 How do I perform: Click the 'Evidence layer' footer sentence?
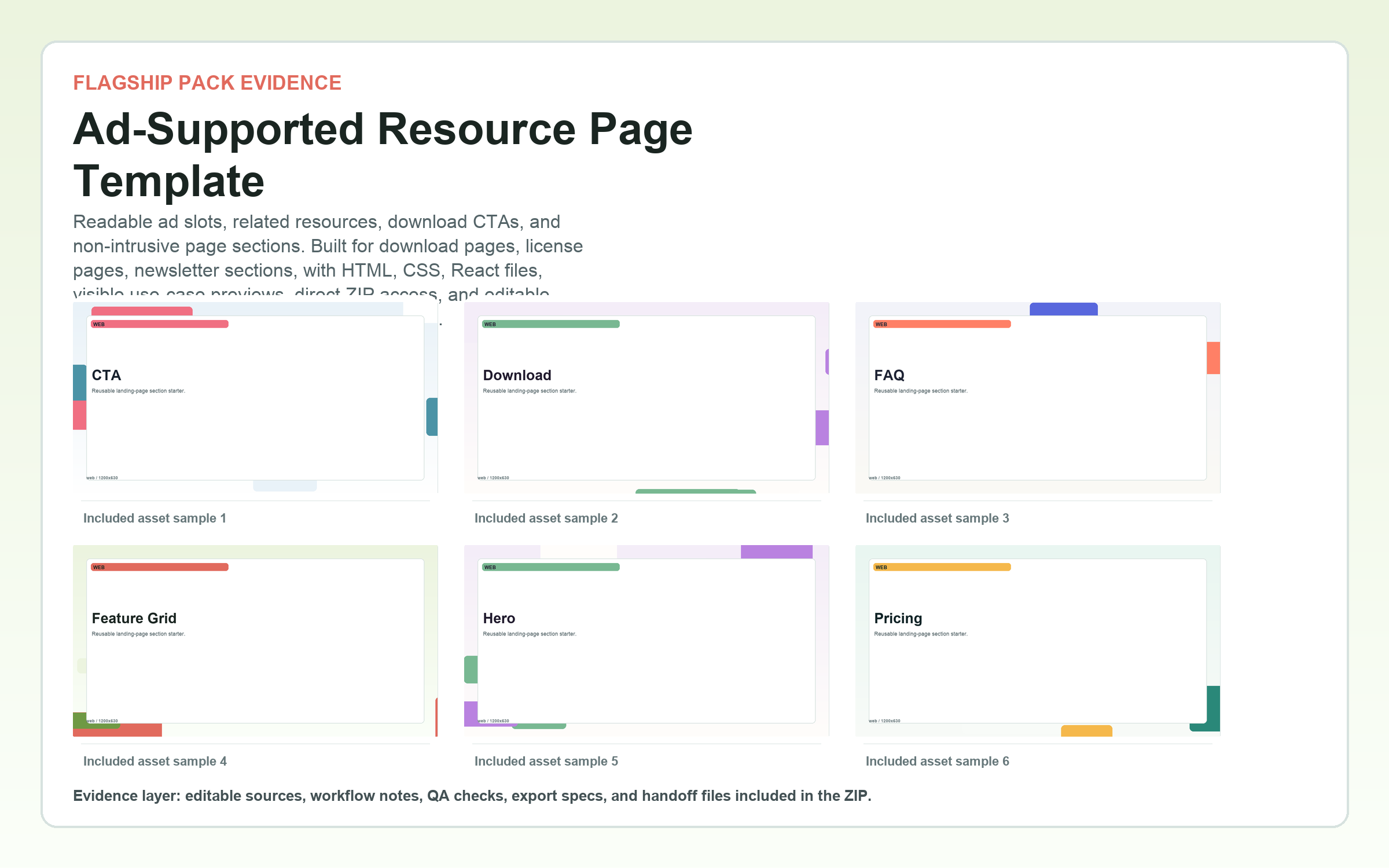pyautogui.click(x=472, y=796)
